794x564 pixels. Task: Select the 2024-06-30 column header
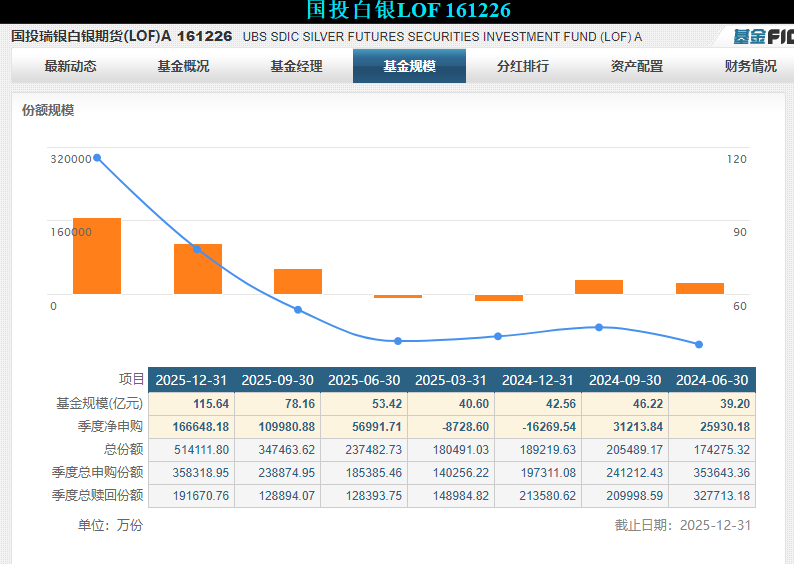tap(711, 380)
